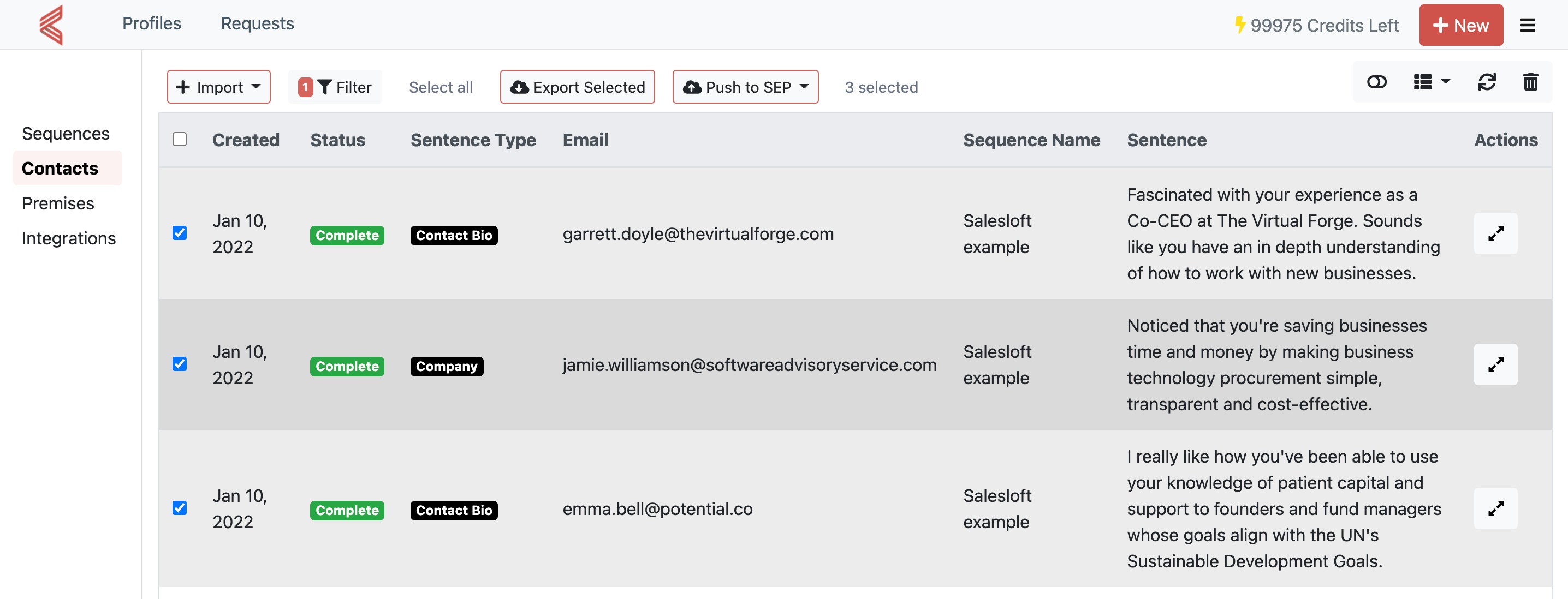Expand jamie.williamson row details arrow icon
Screen dimensions: 1568x599
pos(1495,365)
